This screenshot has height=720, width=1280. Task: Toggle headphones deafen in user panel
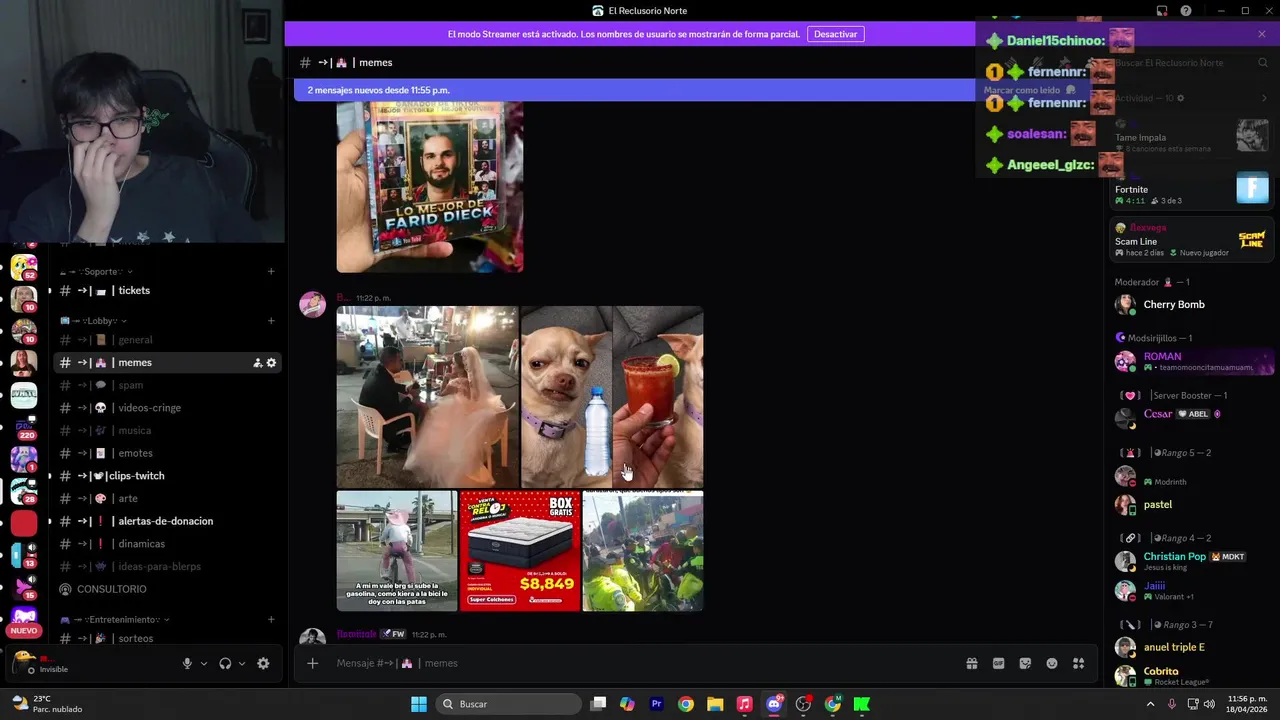225,663
